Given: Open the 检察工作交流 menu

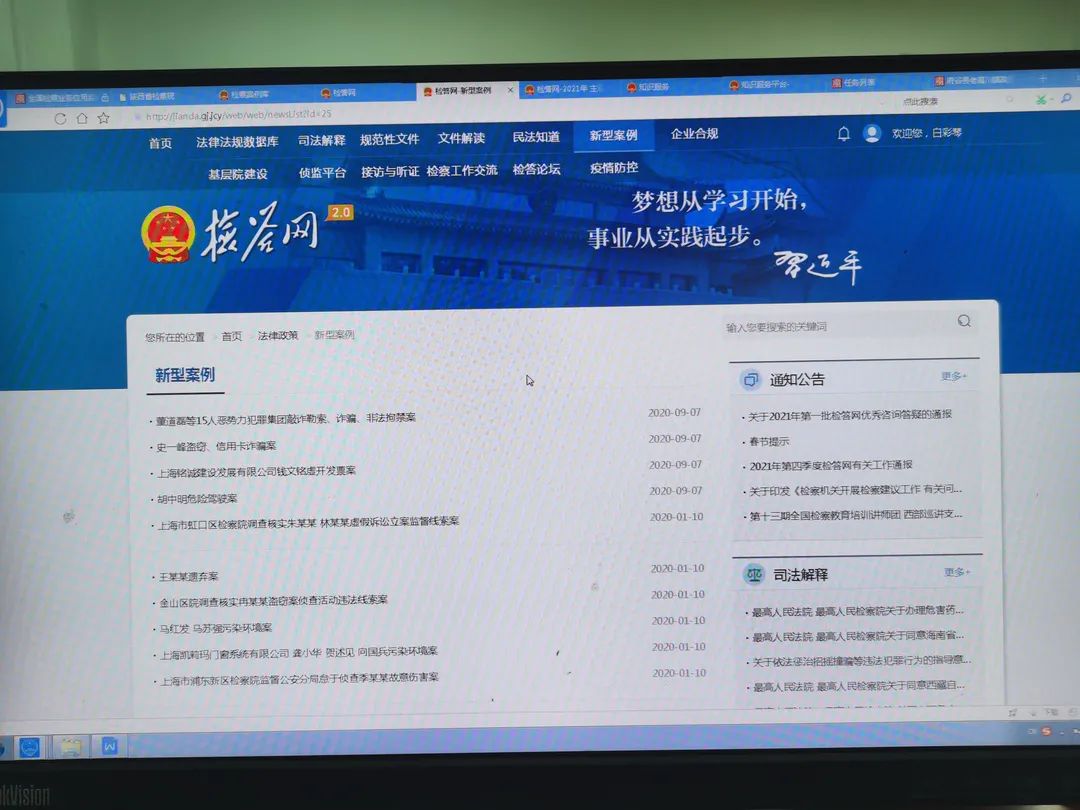Looking at the screenshot, I should 461,170.
